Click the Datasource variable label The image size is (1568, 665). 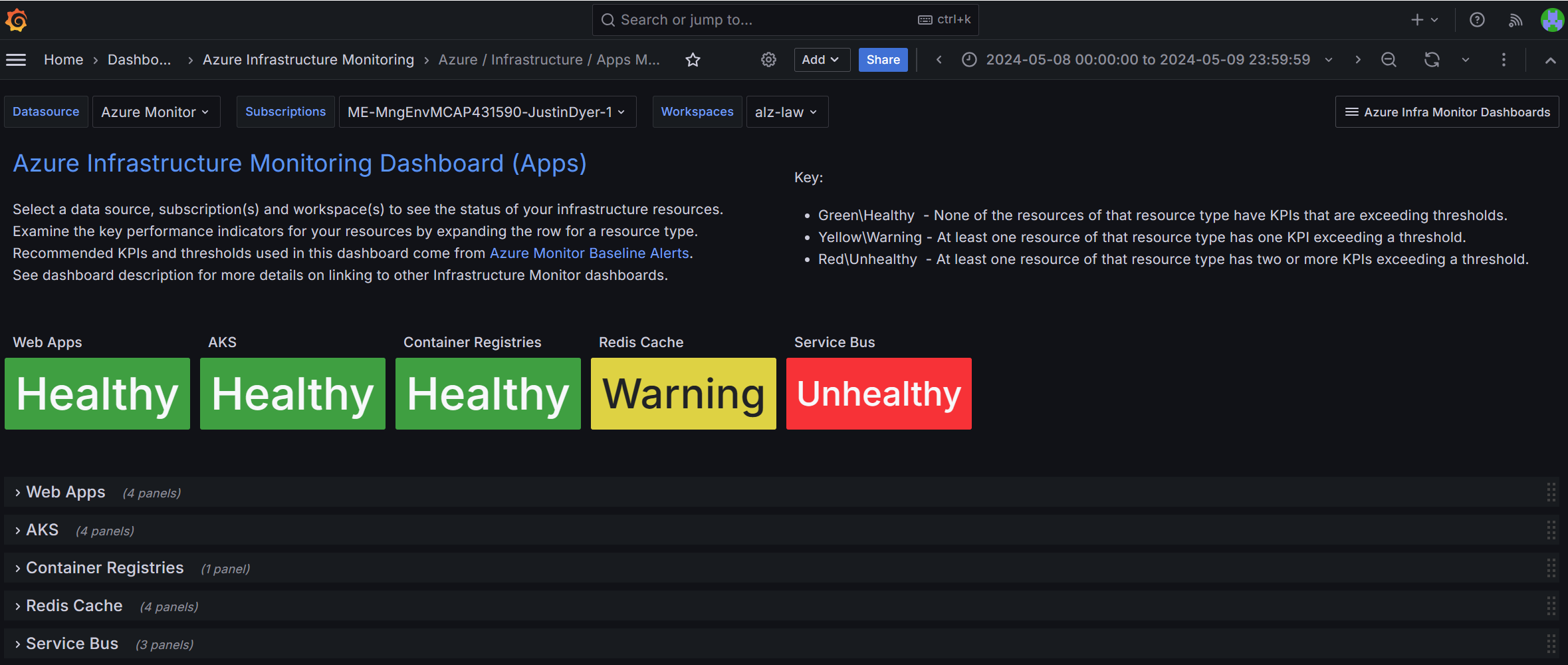click(46, 112)
